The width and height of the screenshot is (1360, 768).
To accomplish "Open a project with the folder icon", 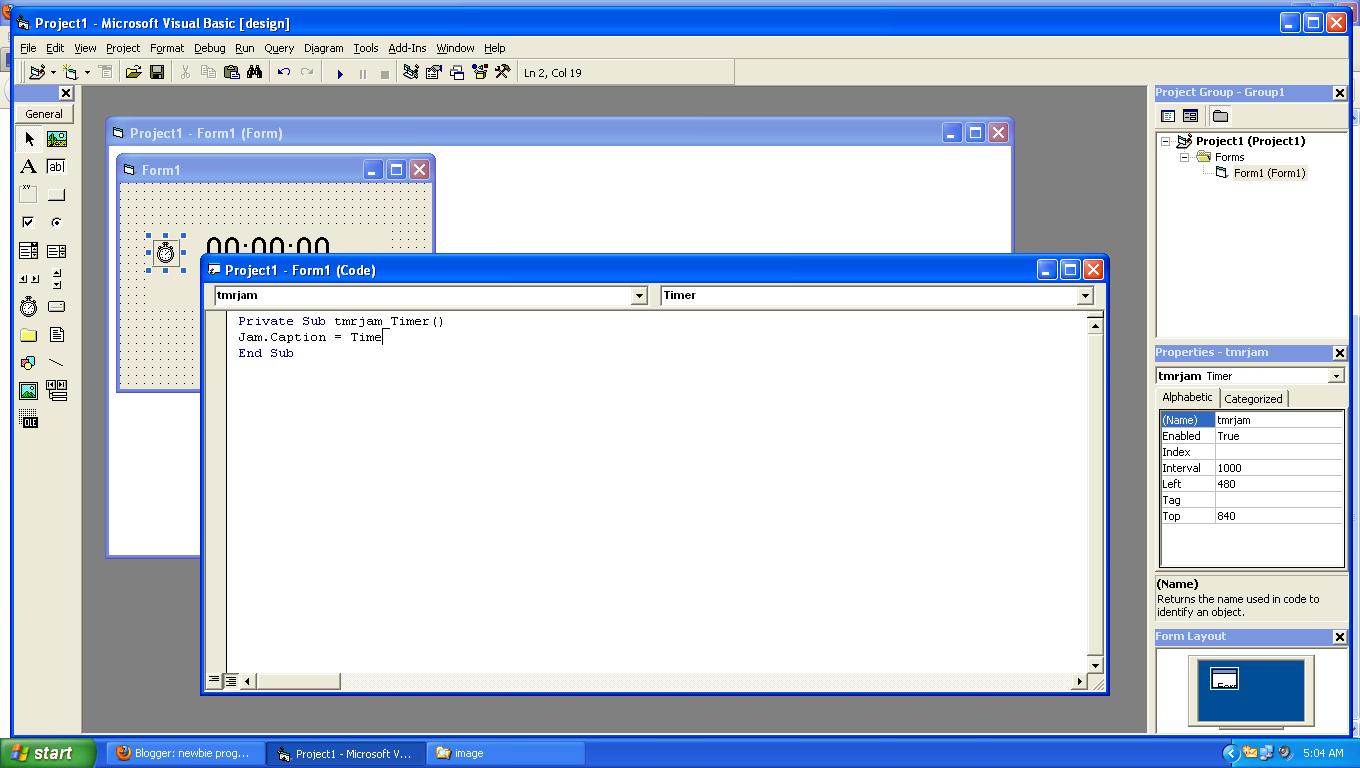I will tap(133, 72).
